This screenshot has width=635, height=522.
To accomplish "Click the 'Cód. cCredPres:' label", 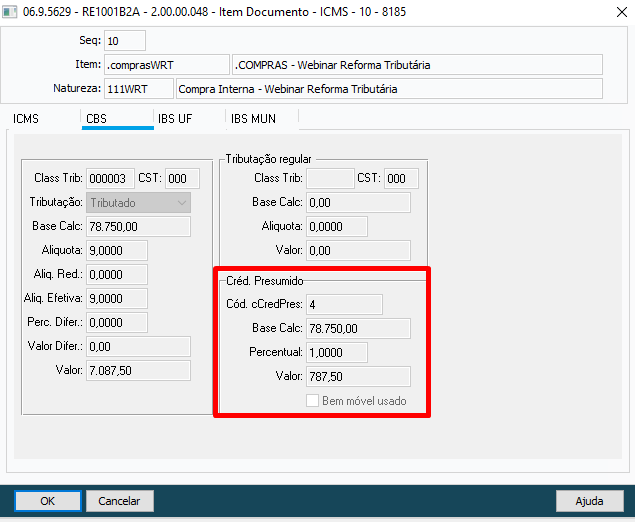I will tap(264, 304).
